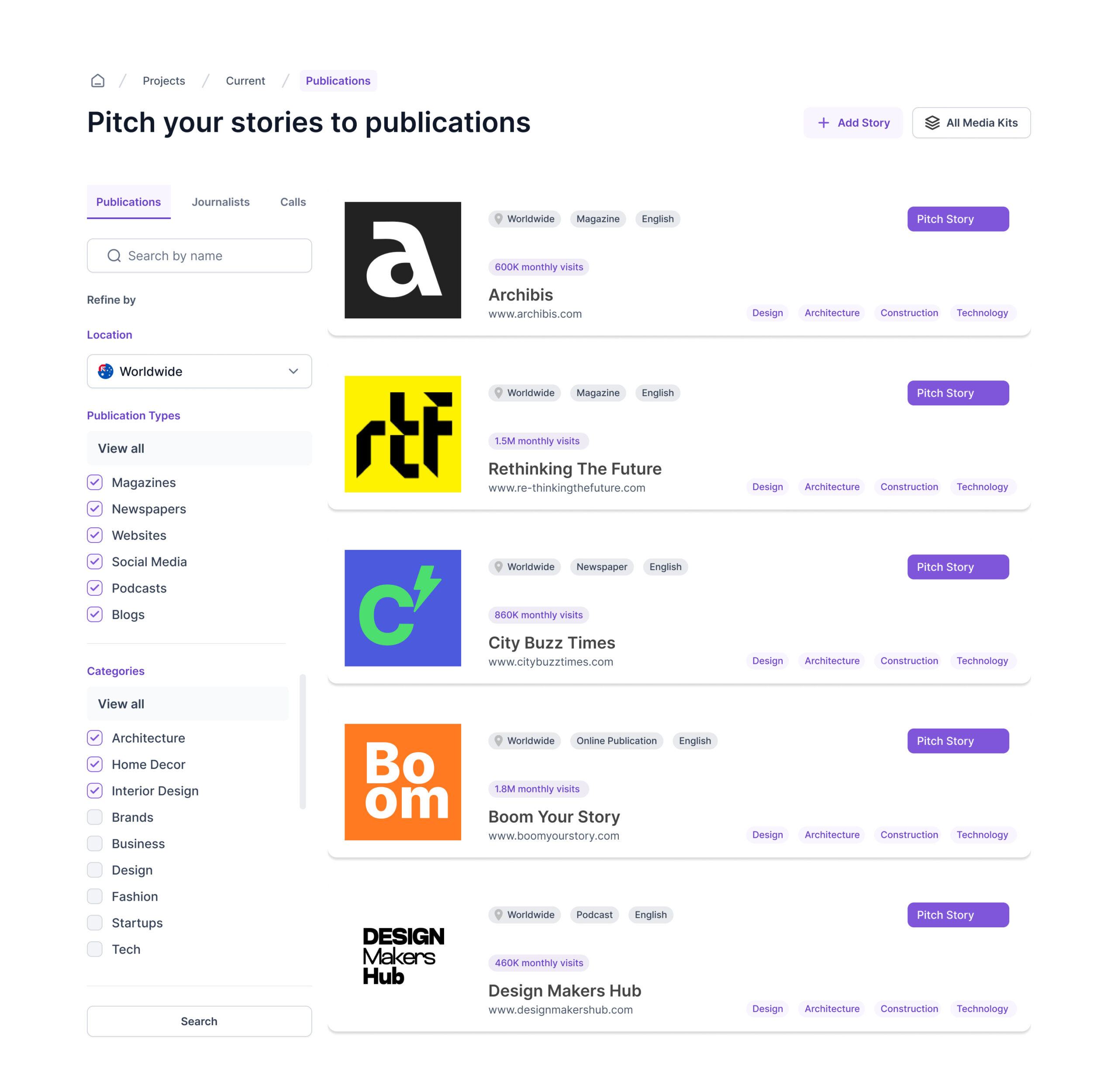Switch to the Calls tab
This screenshot has height=1092, width=1118.
click(x=293, y=202)
